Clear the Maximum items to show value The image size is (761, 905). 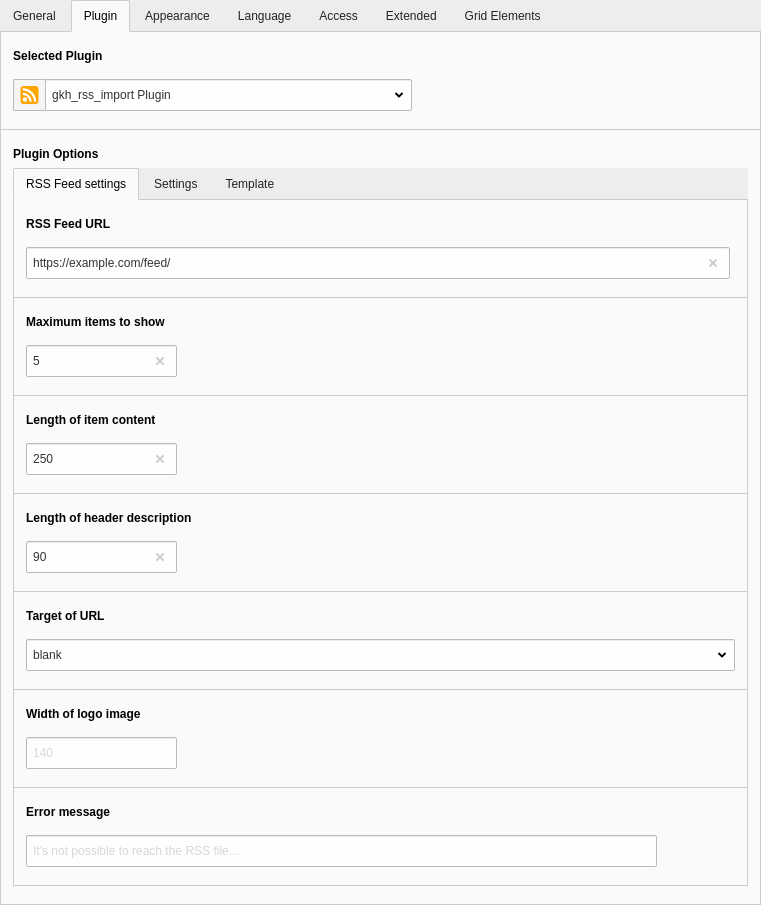[x=160, y=361]
